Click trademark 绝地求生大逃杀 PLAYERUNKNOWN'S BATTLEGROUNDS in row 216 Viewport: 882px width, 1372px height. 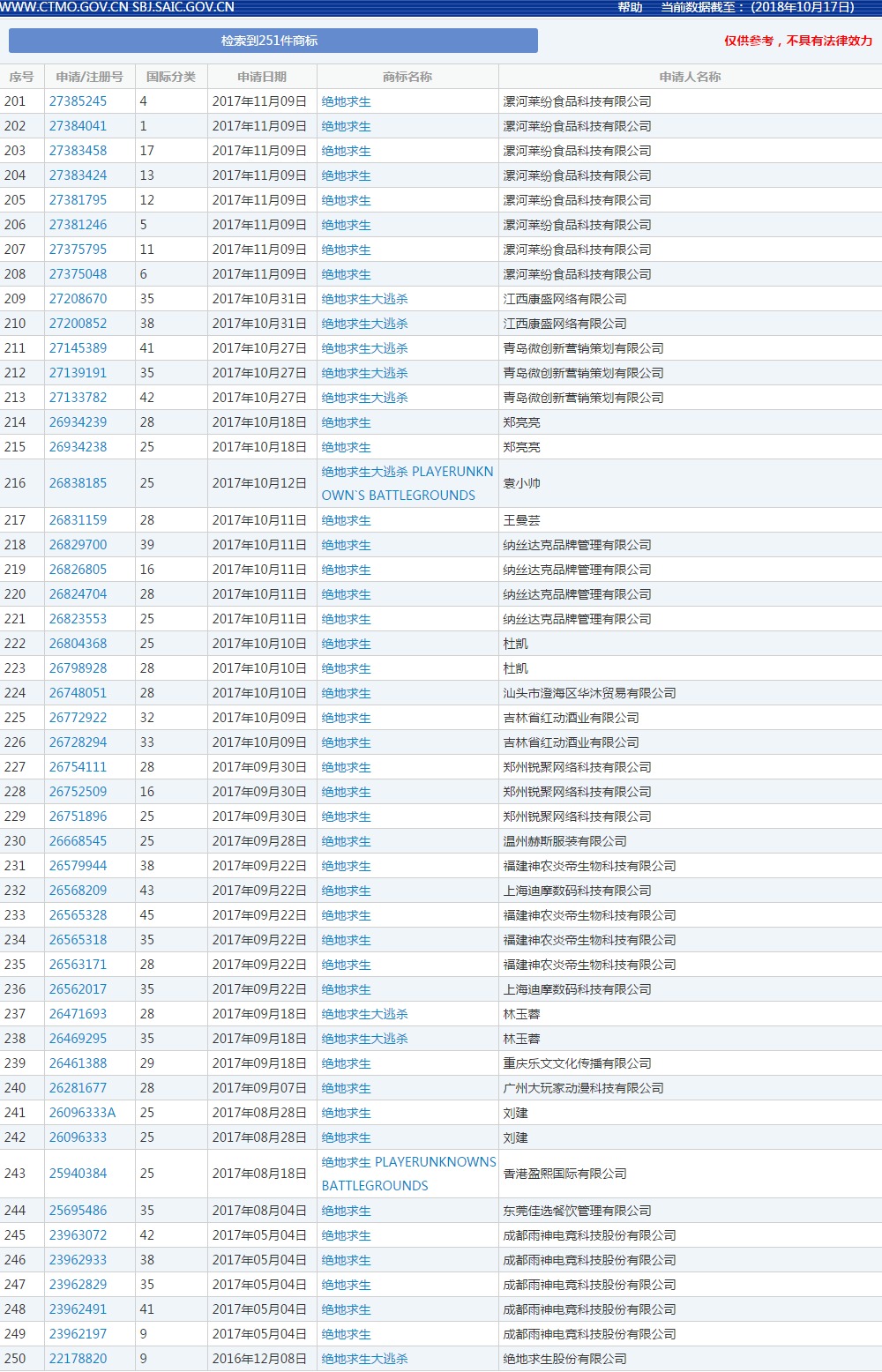click(x=407, y=483)
